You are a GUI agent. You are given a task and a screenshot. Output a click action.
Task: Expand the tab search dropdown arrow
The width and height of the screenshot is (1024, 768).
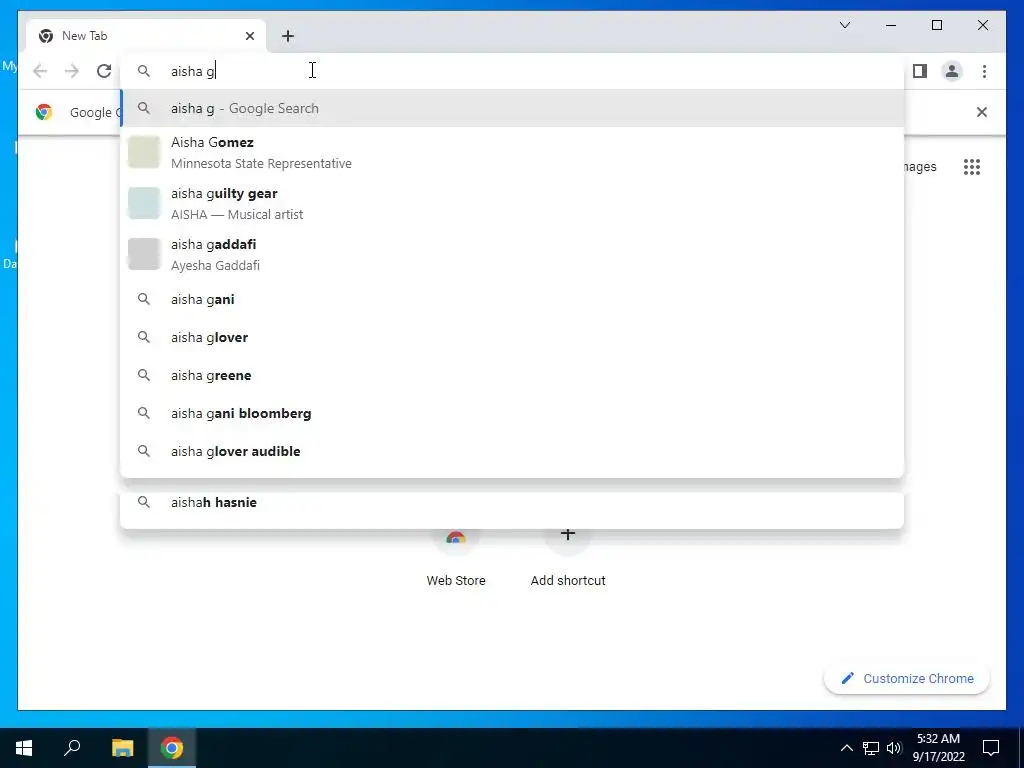click(845, 25)
